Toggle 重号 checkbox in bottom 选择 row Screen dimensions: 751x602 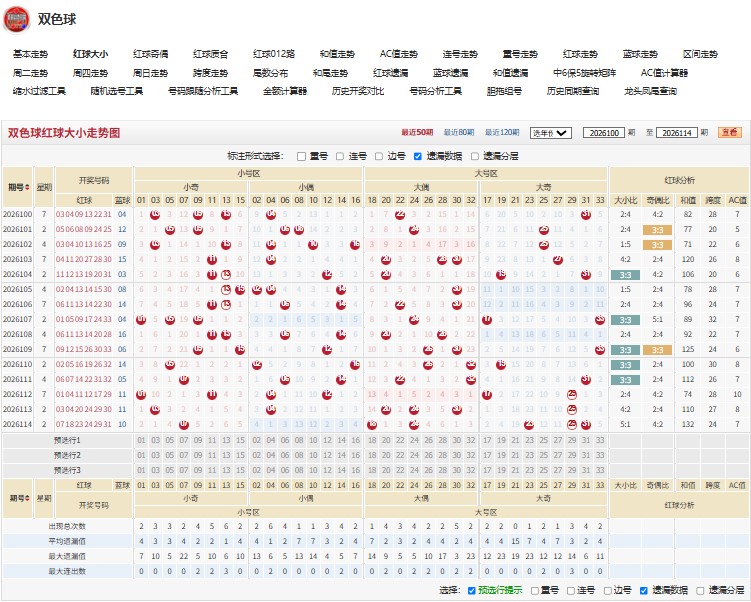(x=535, y=591)
